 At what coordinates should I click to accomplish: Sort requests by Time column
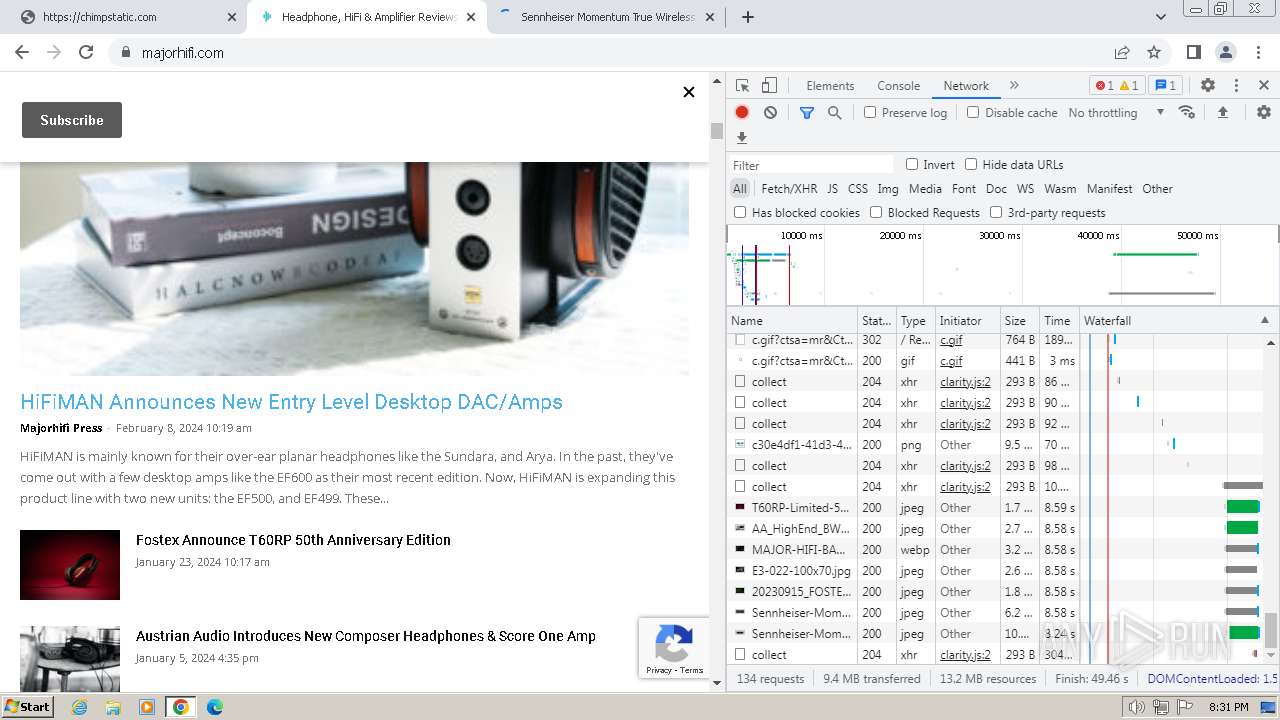[1059, 321]
